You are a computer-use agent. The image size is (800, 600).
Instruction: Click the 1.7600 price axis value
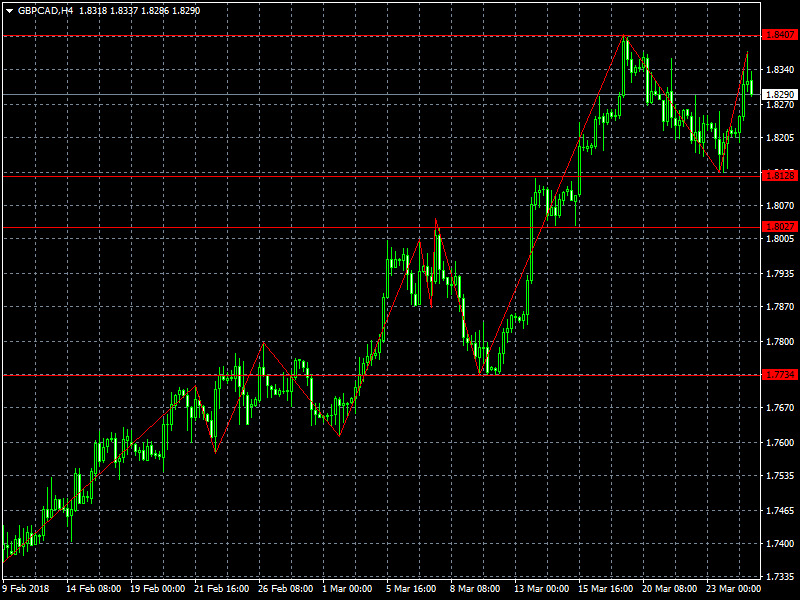(x=780, y=443)
